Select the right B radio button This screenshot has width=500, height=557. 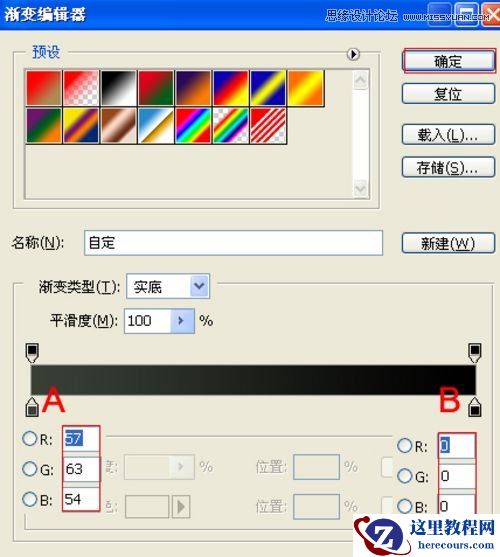coord(404,506)
